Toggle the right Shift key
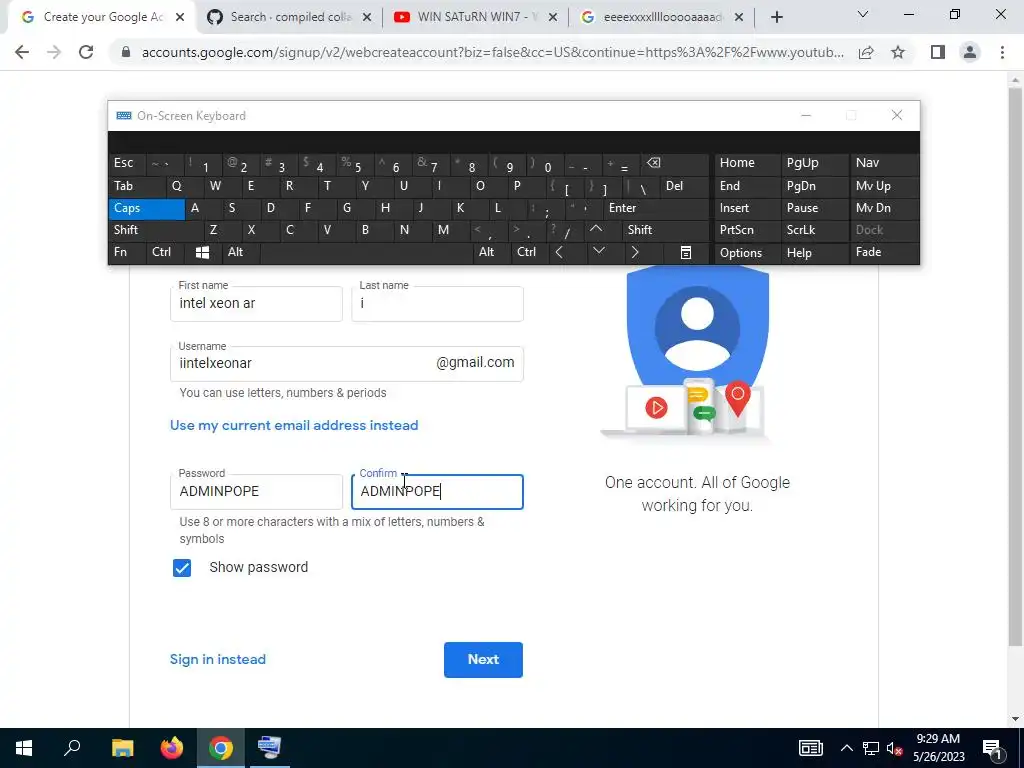Screen dimensions: 1024x768 [x=666, y=230]
